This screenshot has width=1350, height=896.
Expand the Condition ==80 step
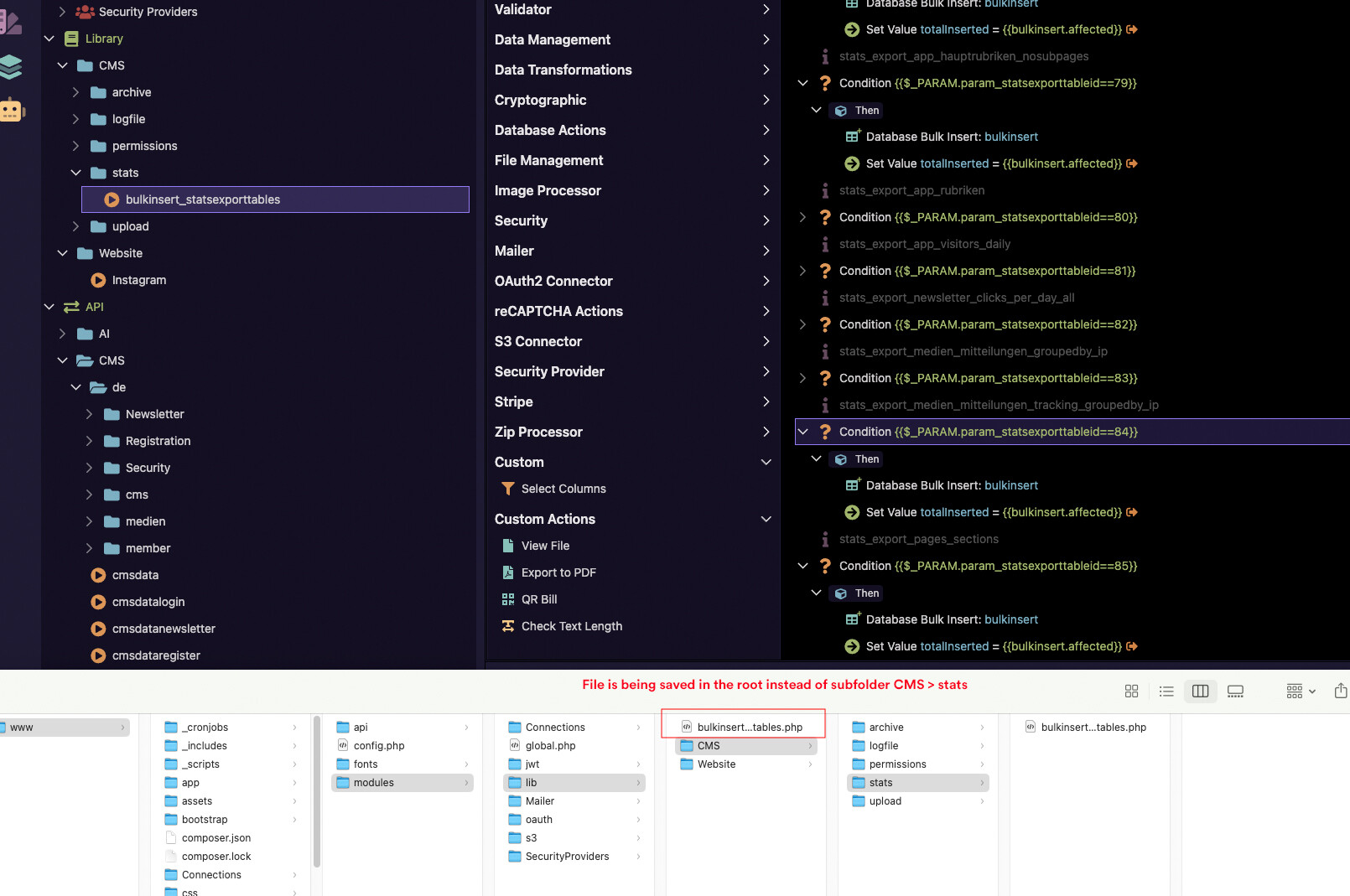click(x=802, y=217)
